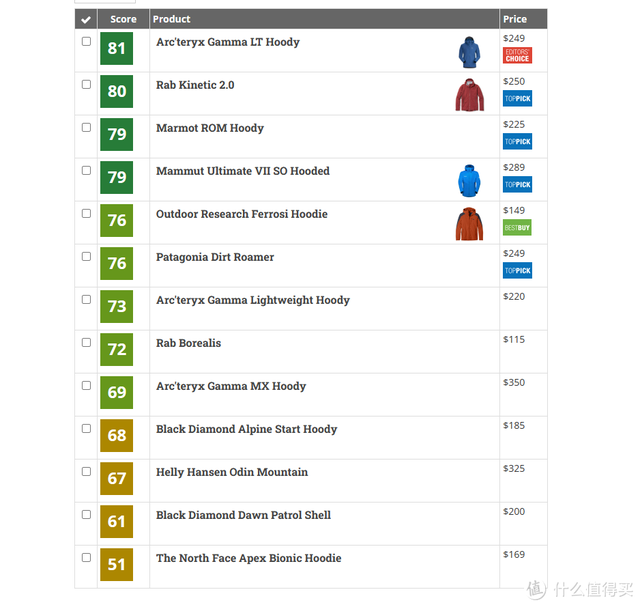Screen dimensions: 640x607
Task: Open The North Face Apex Bionic Hoodie link
Action: point(249,558)
